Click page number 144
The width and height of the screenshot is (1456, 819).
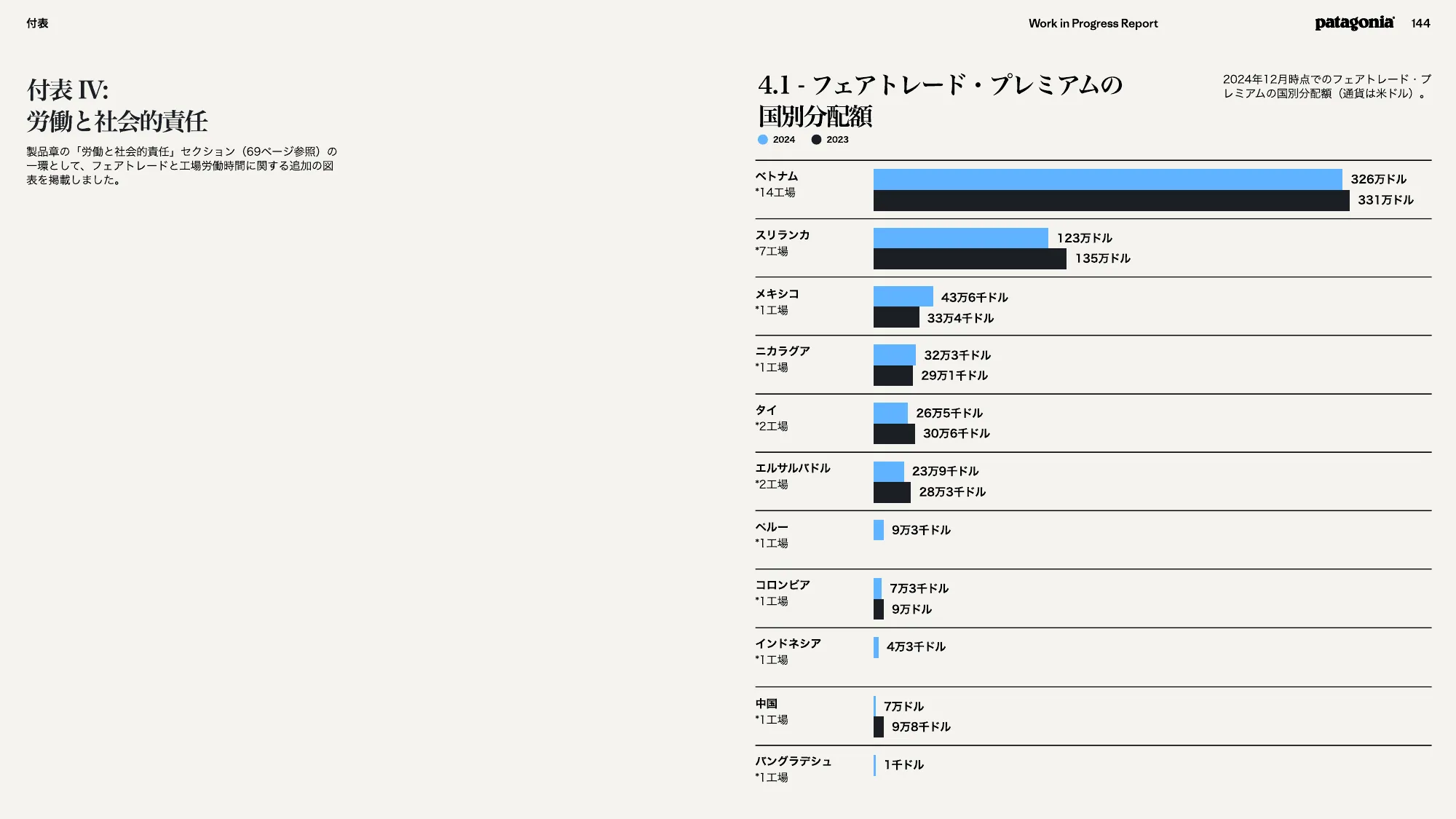1420,23
